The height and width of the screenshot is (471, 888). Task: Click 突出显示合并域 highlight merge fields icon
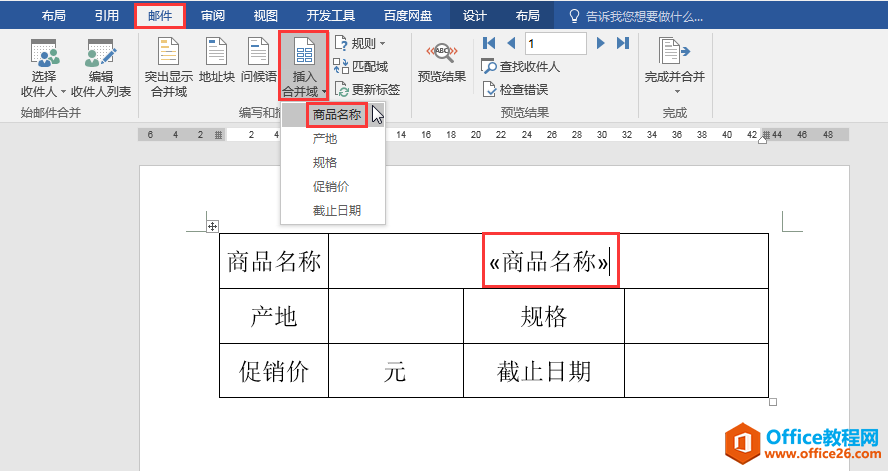coord(168,54)
